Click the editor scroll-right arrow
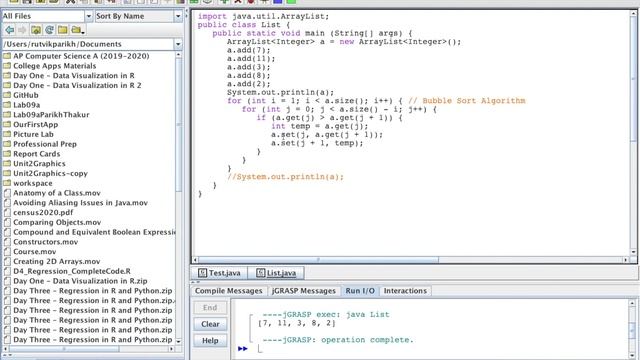 coord(625,260)
